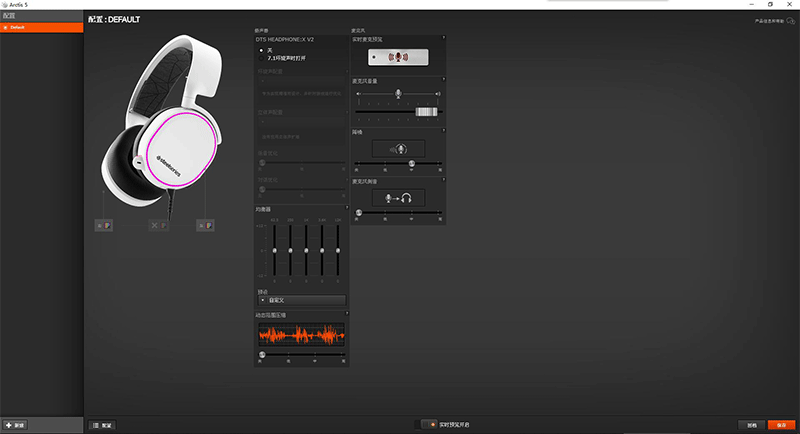The image size is (800, 434).
Task: Toggle the 实时预览开启 live preview switch
Action: pos(429,424)
